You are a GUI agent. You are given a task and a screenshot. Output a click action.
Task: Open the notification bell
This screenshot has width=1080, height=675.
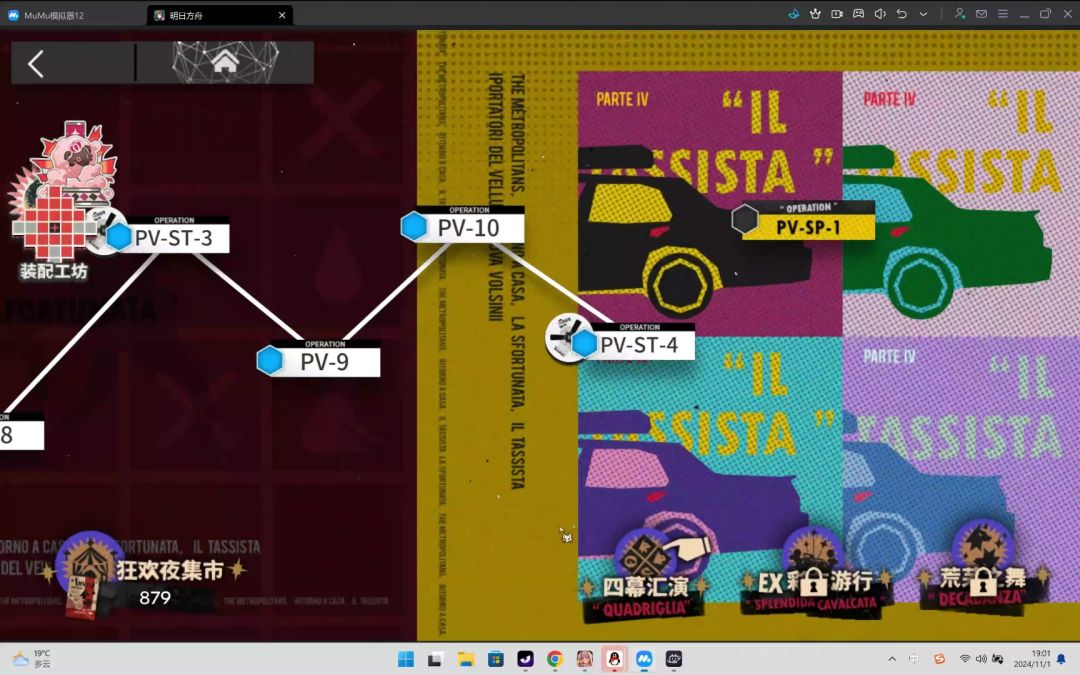1061,659
